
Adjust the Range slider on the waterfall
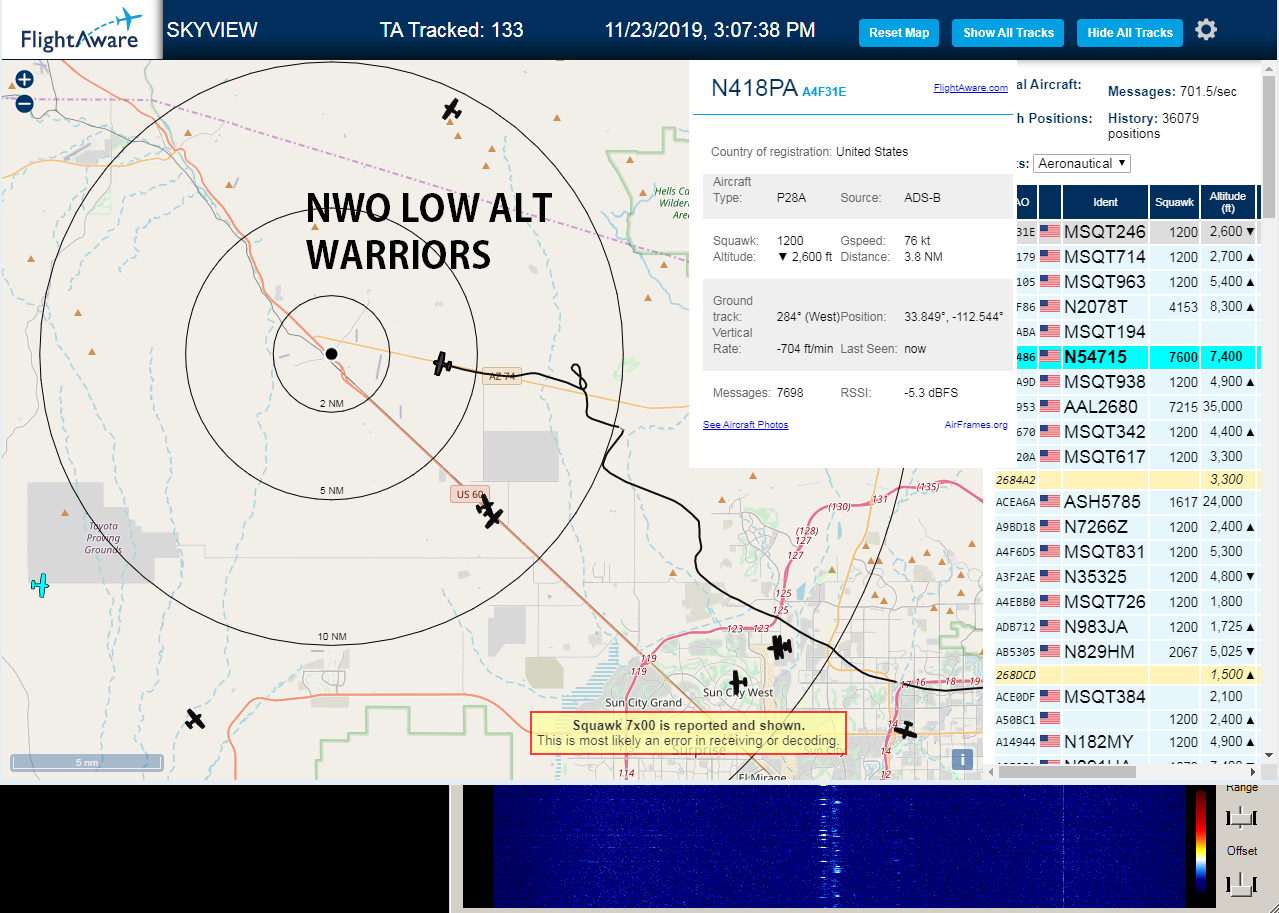pos(1241,818)
